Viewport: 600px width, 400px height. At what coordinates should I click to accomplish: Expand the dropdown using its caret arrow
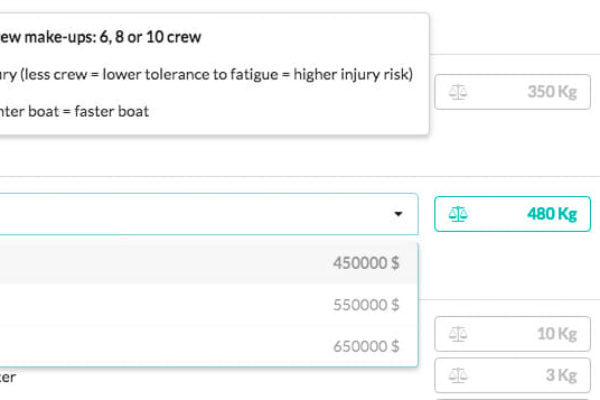coord(398,214)
